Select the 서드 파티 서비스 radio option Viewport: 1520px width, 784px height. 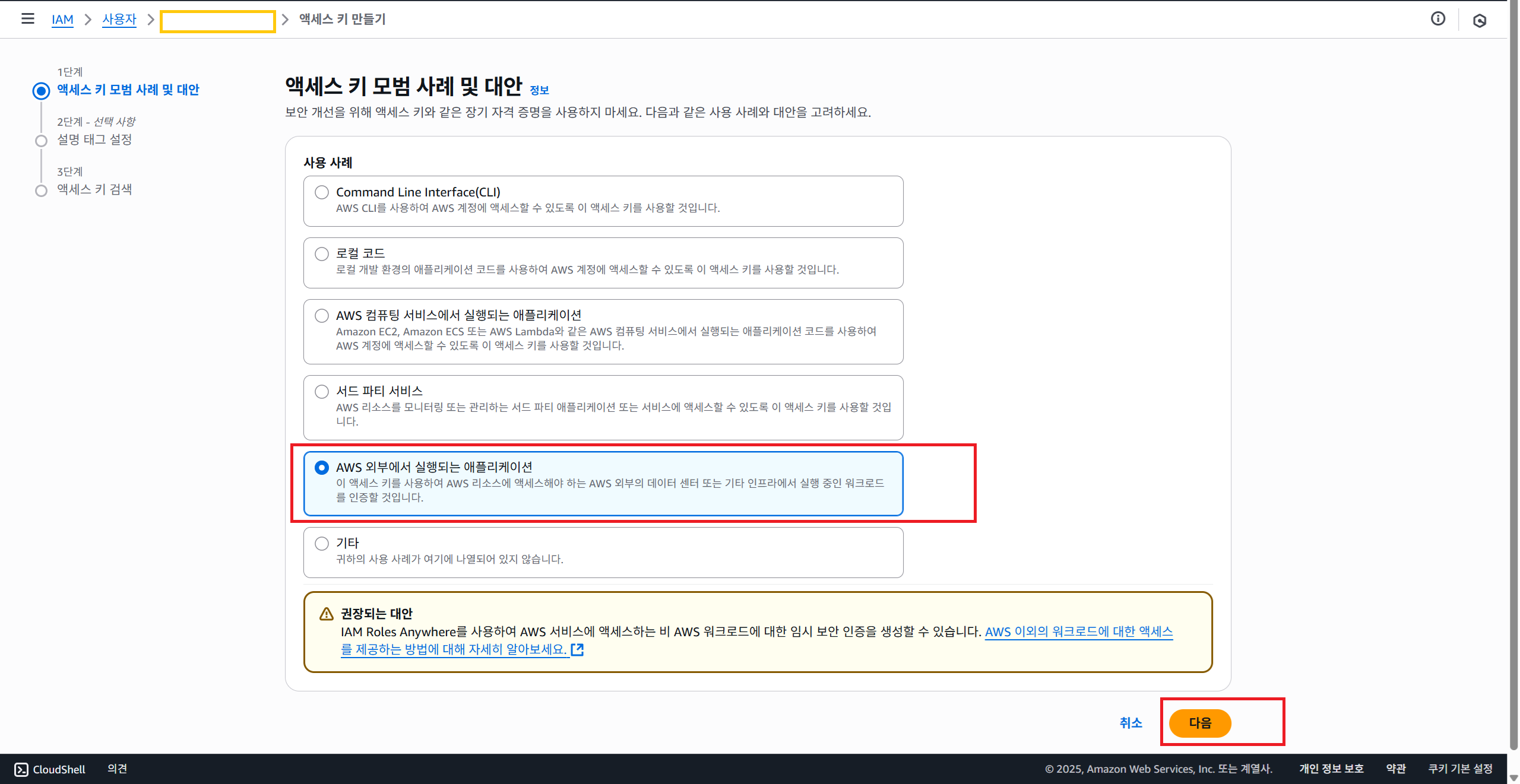pyautogui.click(x=322, y=392)
